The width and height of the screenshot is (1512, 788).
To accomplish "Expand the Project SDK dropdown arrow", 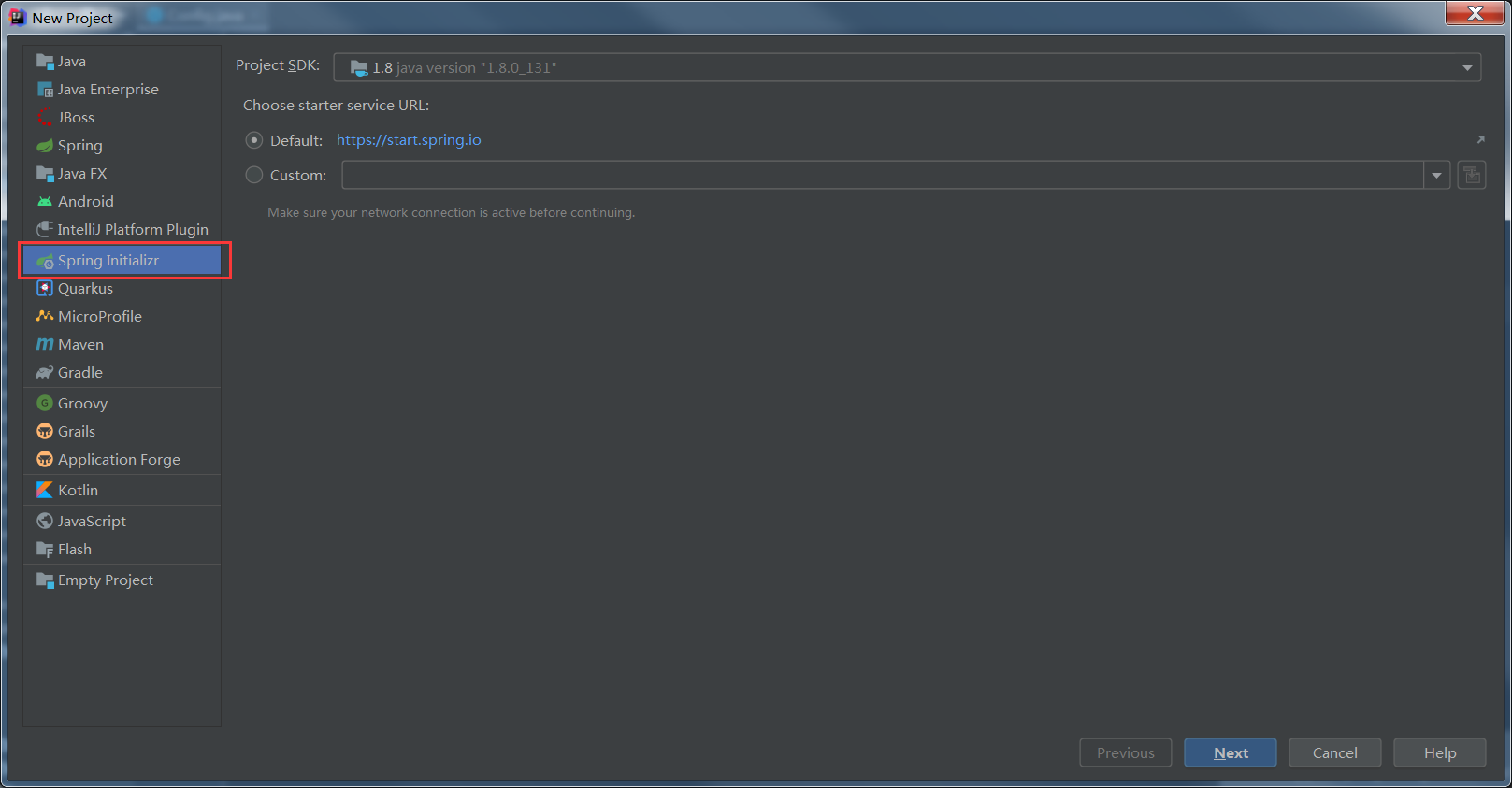I will (x=1467, y=68).
